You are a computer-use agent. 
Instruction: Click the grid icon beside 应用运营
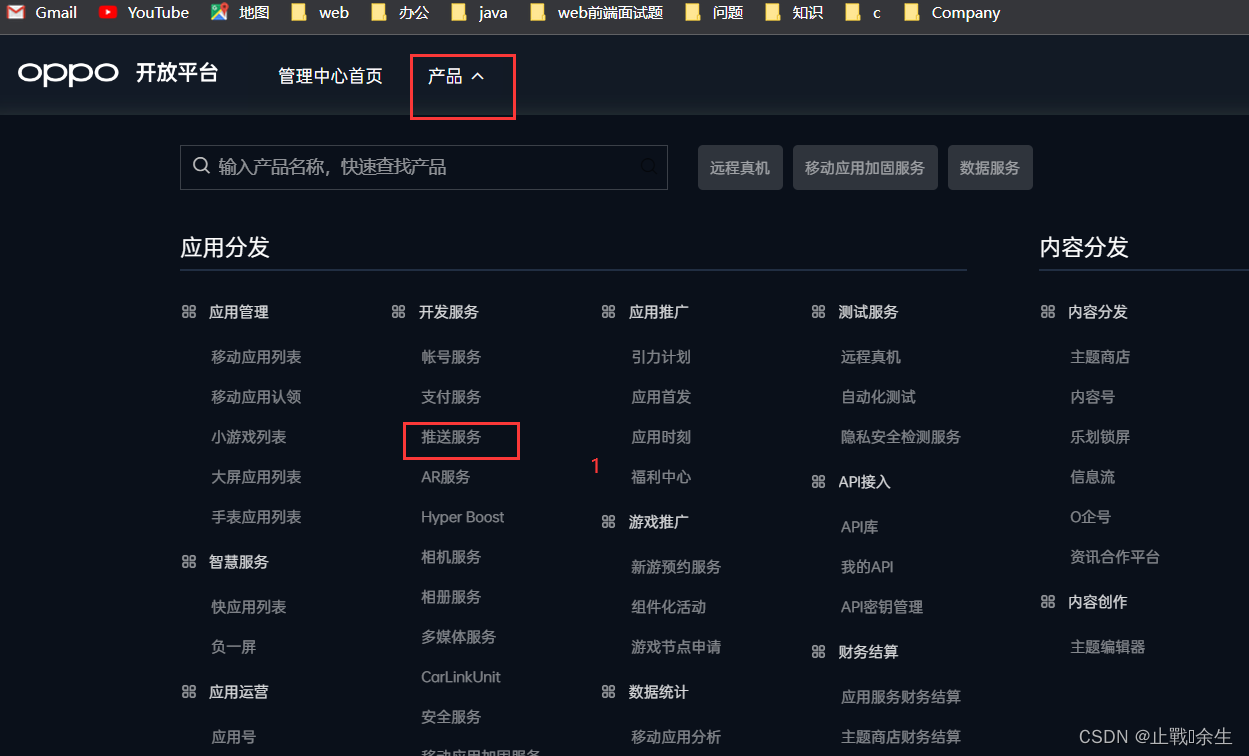point(189,692)
